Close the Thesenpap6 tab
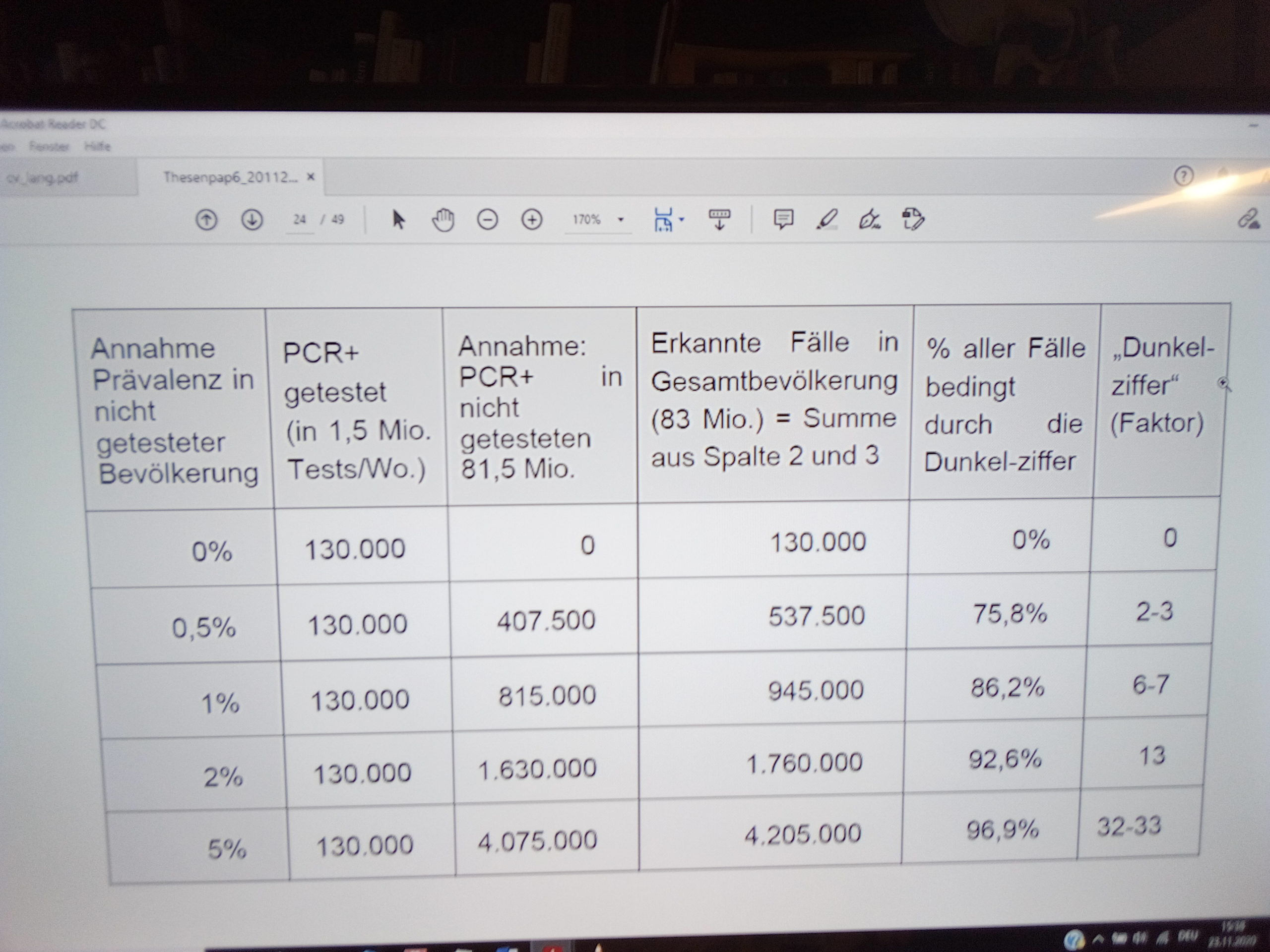Viewport: 1270px width, 952px height. 311,178
